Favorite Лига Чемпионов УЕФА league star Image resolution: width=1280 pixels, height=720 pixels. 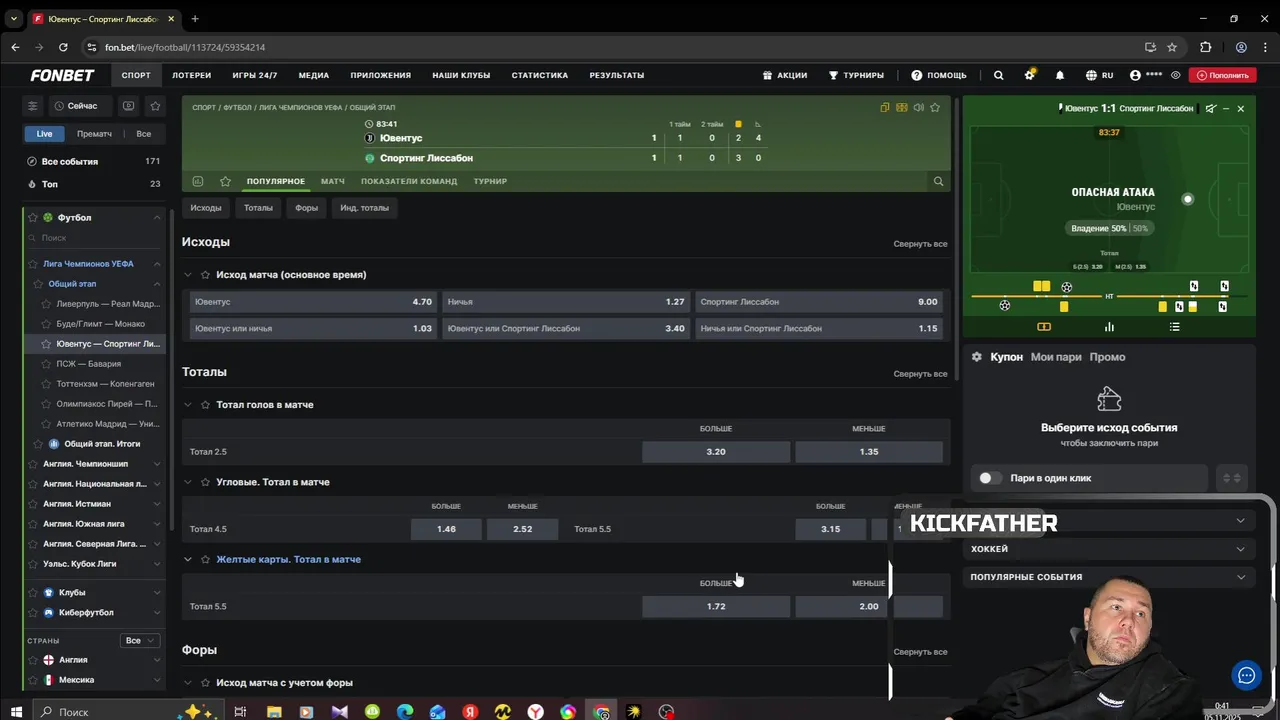click(33, 264)
